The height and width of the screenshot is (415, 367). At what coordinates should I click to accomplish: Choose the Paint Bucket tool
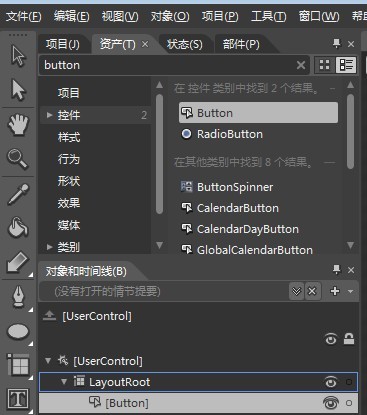point(18,227)
